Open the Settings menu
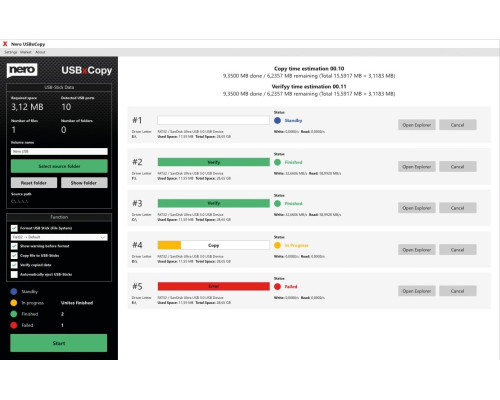Viewport: 500px width, 400px height. pyautogui.click(x=11, y=52)
